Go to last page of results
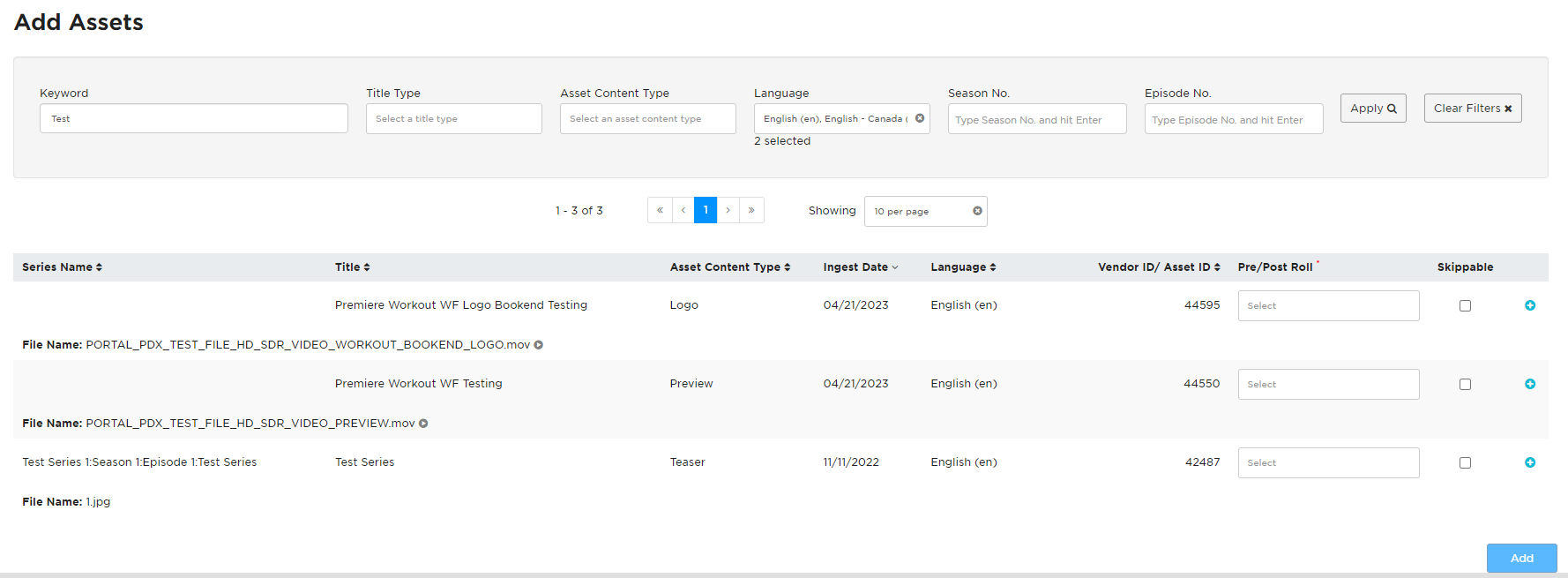 click(751, 210)
